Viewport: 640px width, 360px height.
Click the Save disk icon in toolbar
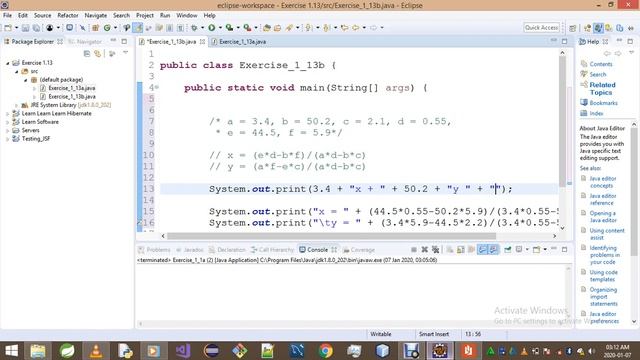click(25, 28)
